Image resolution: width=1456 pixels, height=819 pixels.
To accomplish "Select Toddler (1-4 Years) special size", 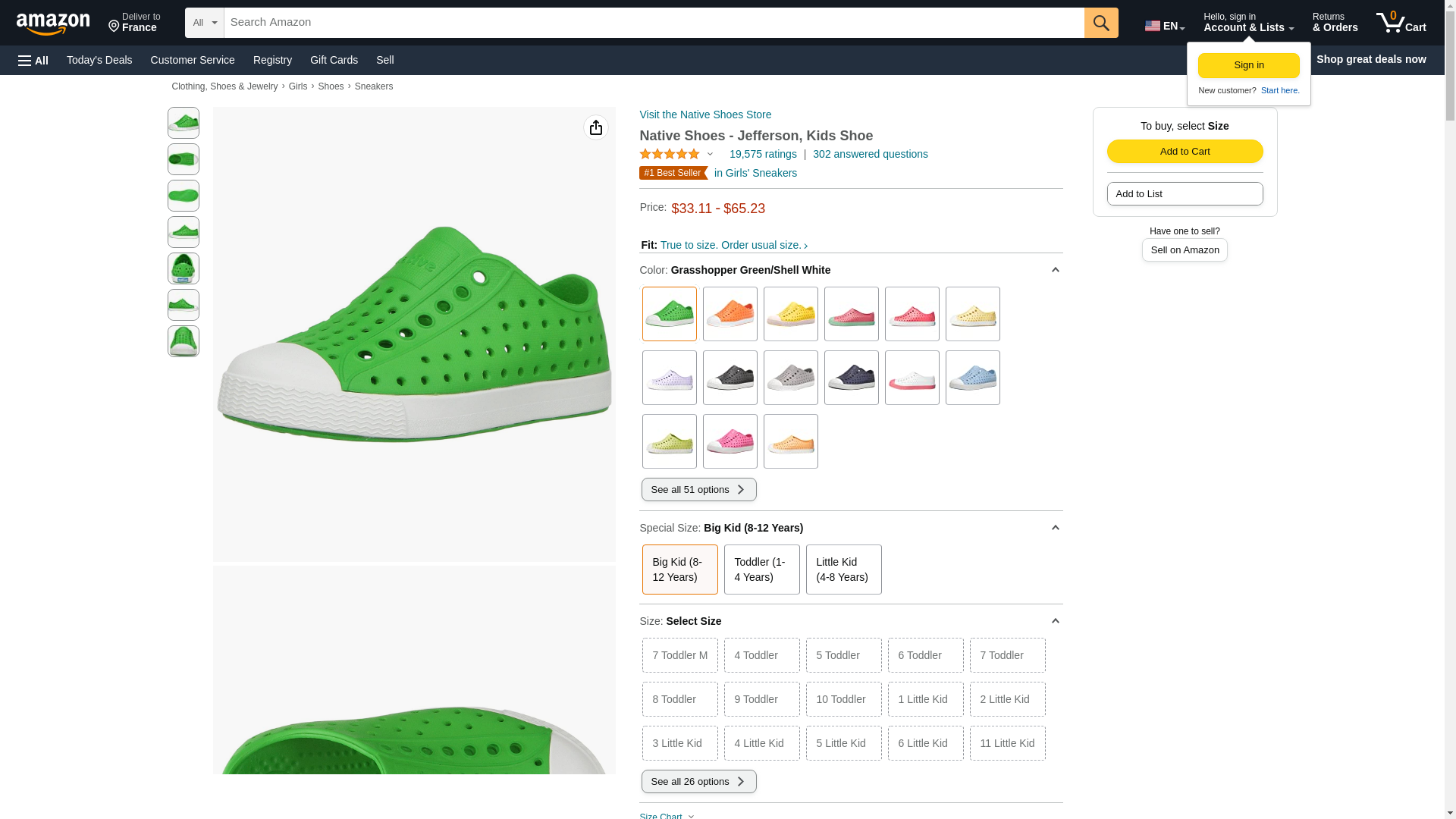I will pyautogui.click(x=761, y=570).
